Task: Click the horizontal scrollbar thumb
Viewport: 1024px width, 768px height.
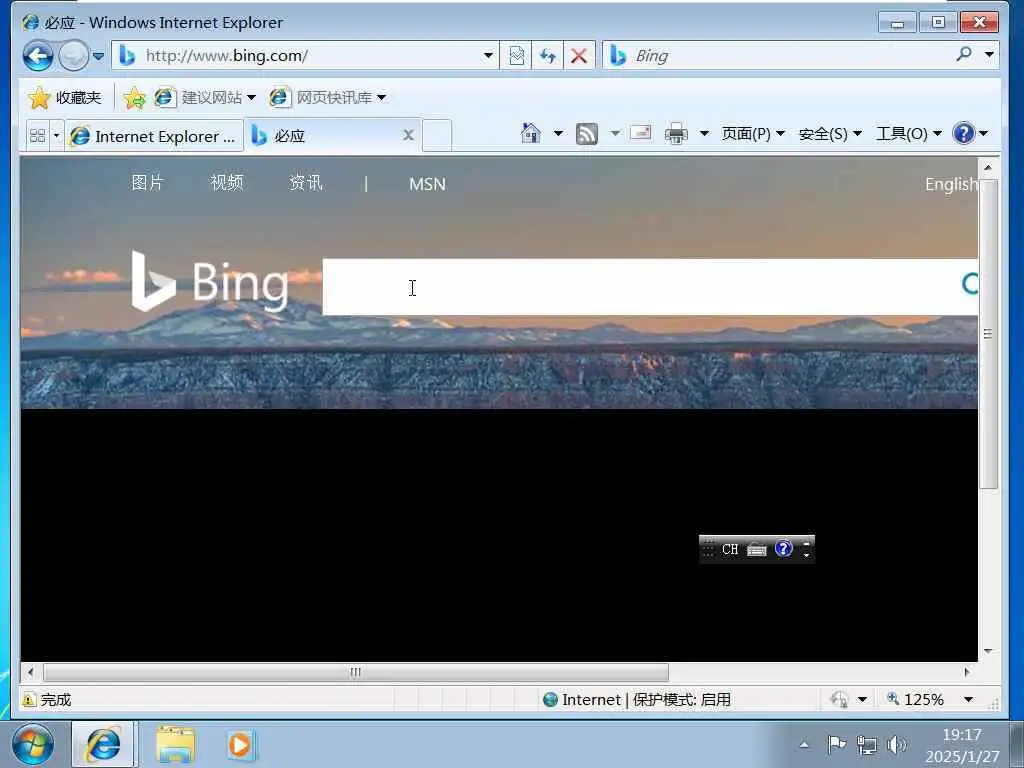Action: (x=356, y=672)
